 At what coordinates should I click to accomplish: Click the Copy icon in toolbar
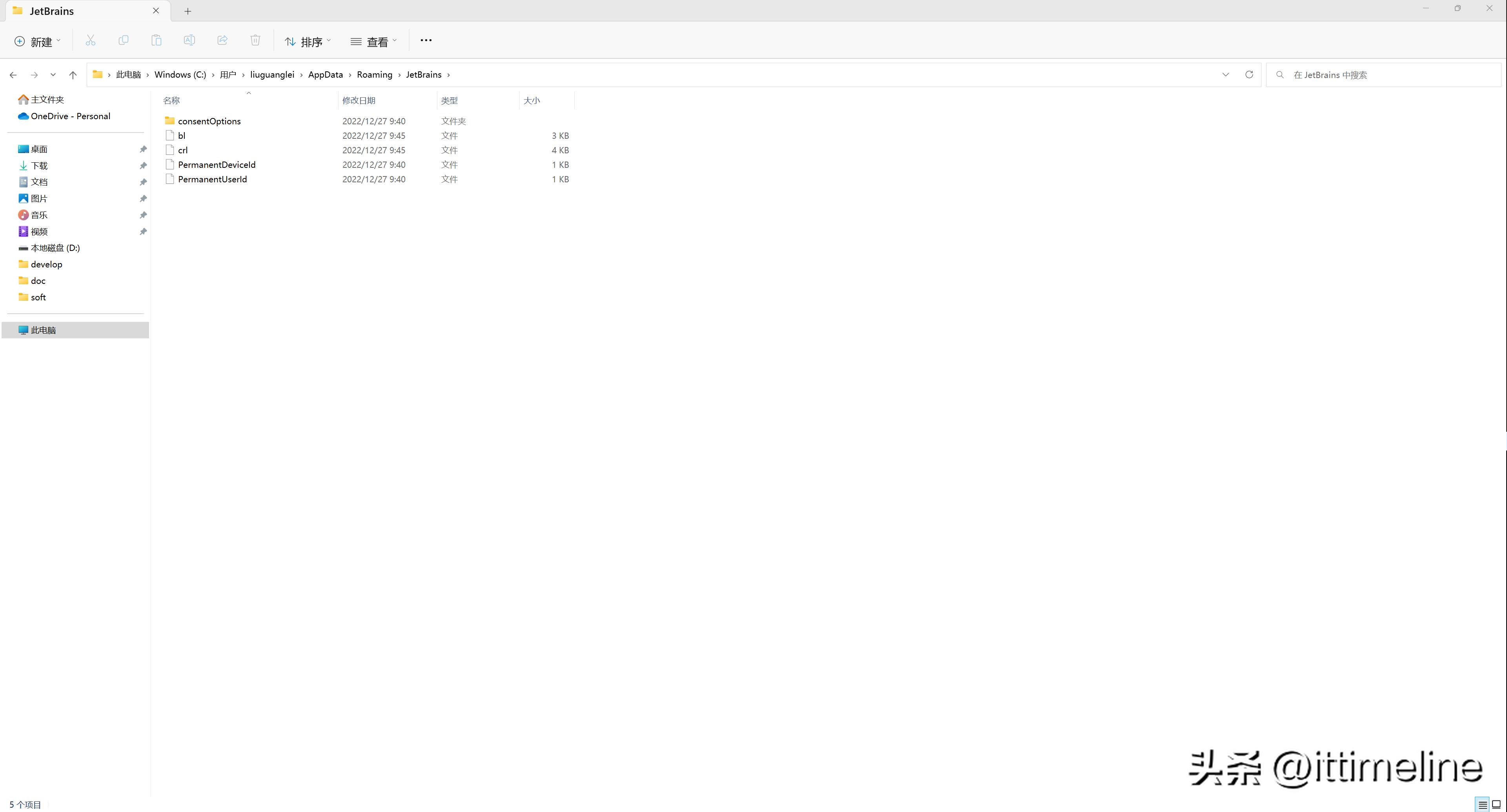click(124, 40)
